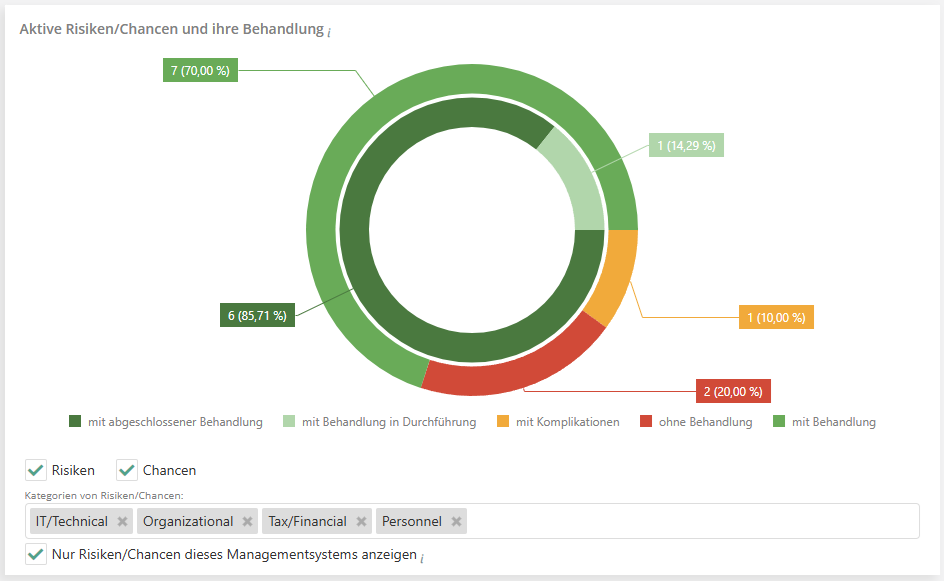The image size is (944, 581).
Task: Toggle legend entry mit abgeschlossener Behandlung
Action: click(166, 422)
